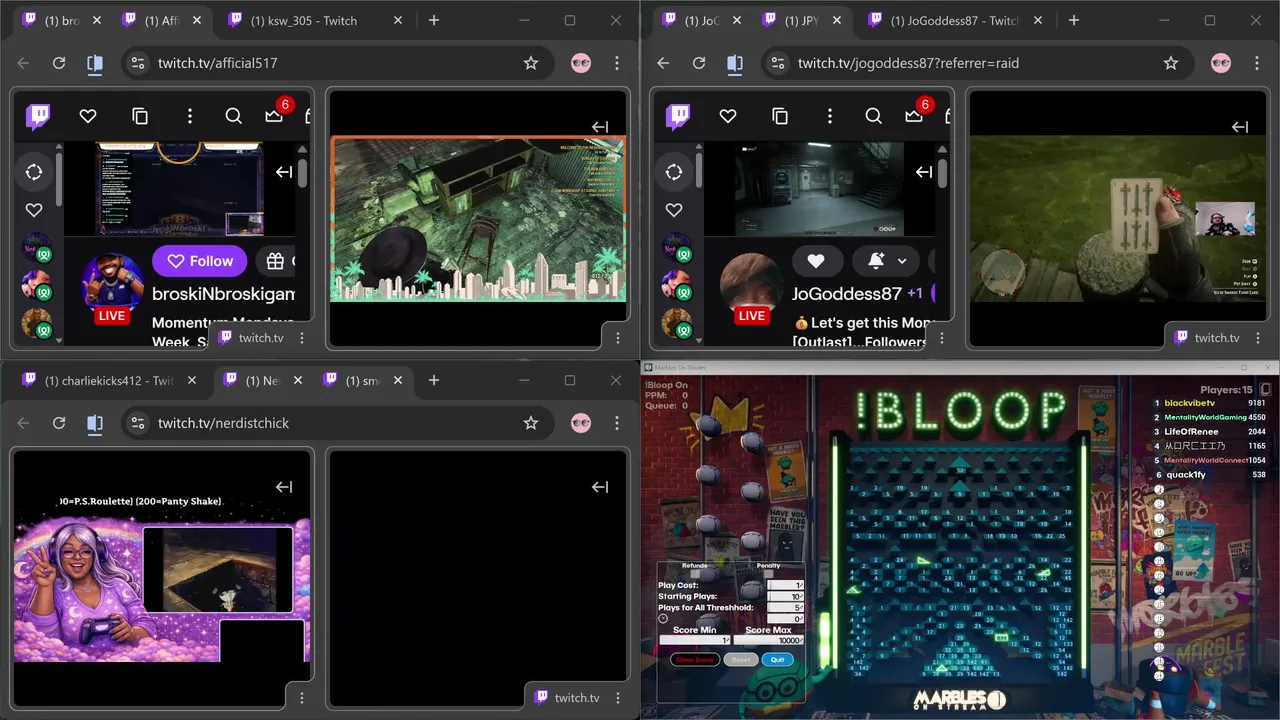Toggle Penalty checkbox in Marbles panel
Screen dimensions: 1280x720
(x=768, y=573)
